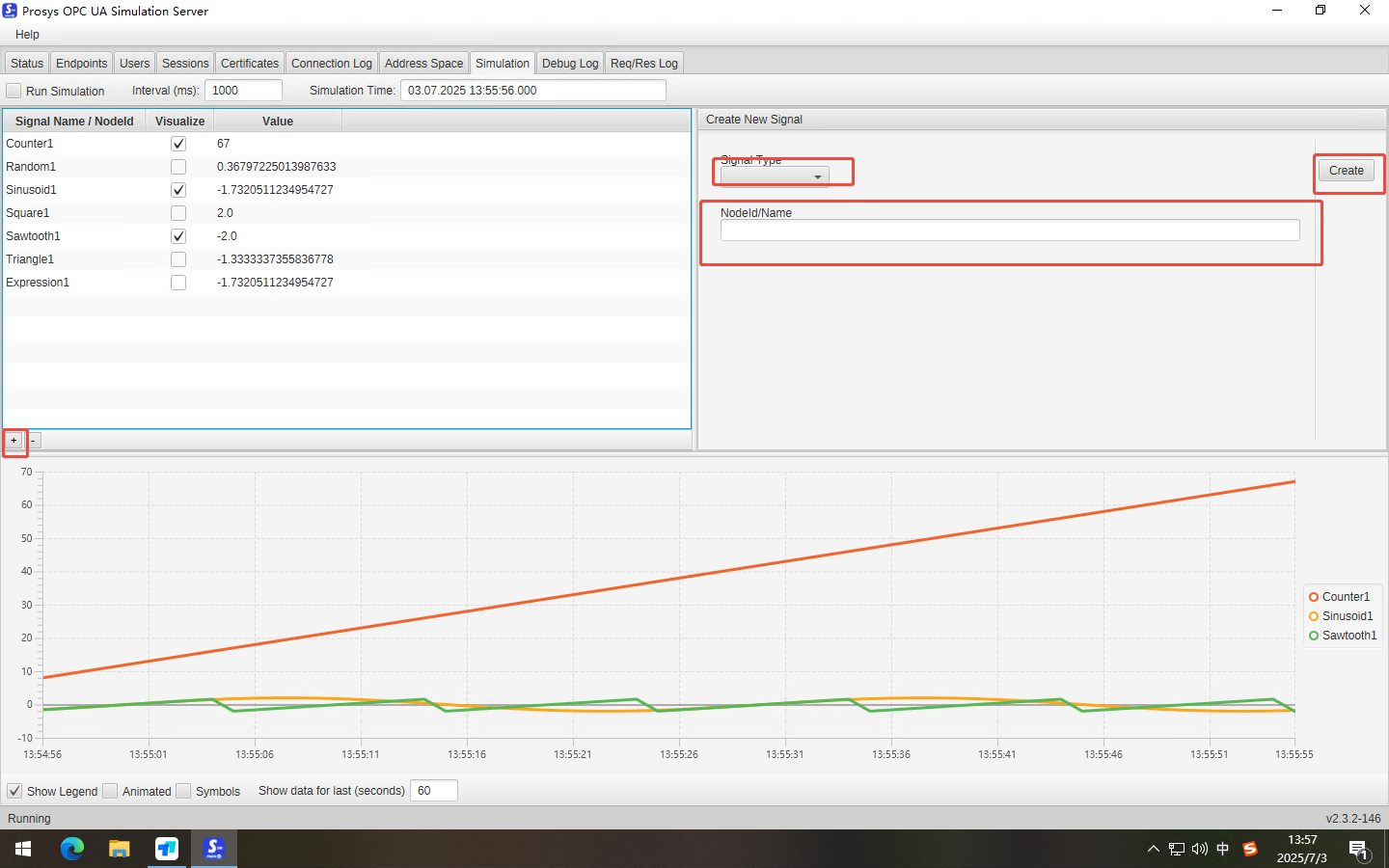Click the Counter1 color marker in the legend
The width and height of the screenshot is (1389, 868).
1312,596
